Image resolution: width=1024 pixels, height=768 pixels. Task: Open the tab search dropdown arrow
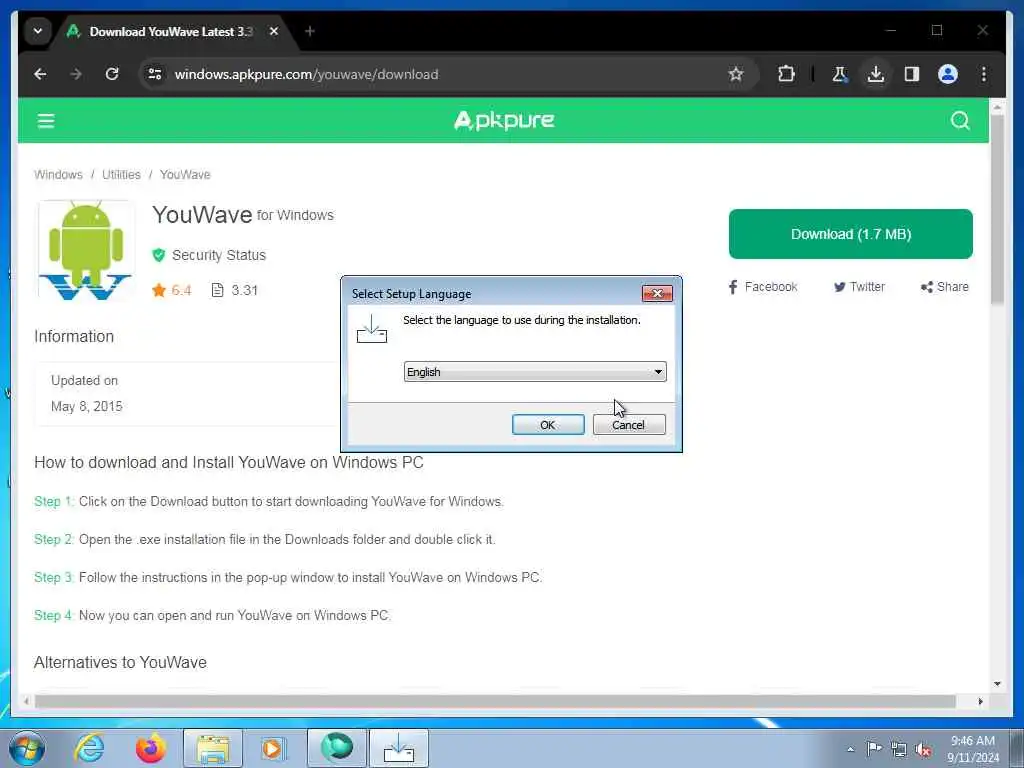tap(38, 31)
